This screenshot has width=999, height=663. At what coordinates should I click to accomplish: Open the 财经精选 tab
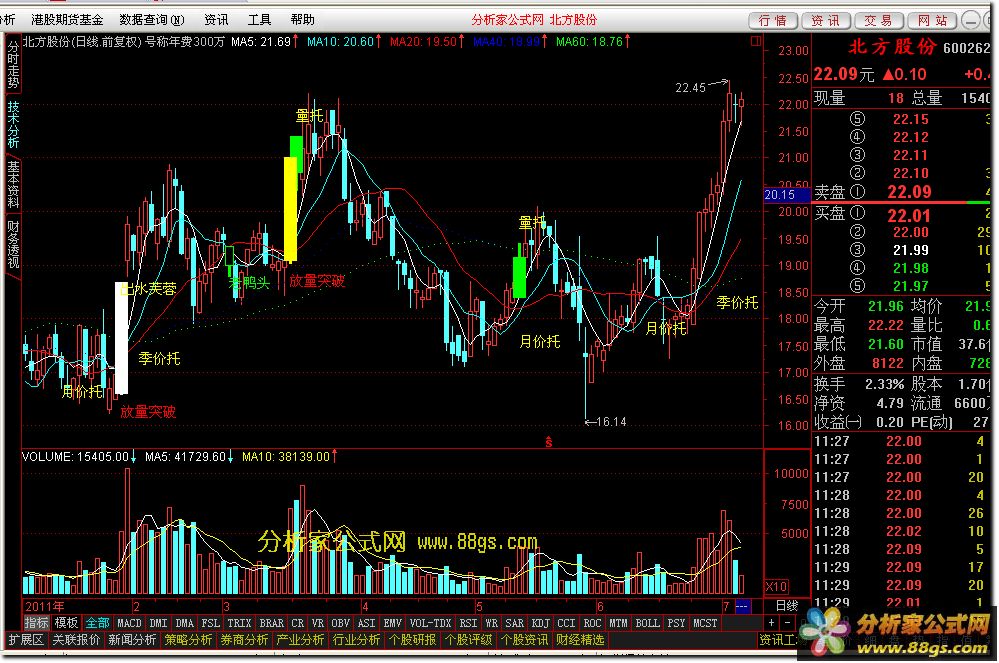point(580,639)
